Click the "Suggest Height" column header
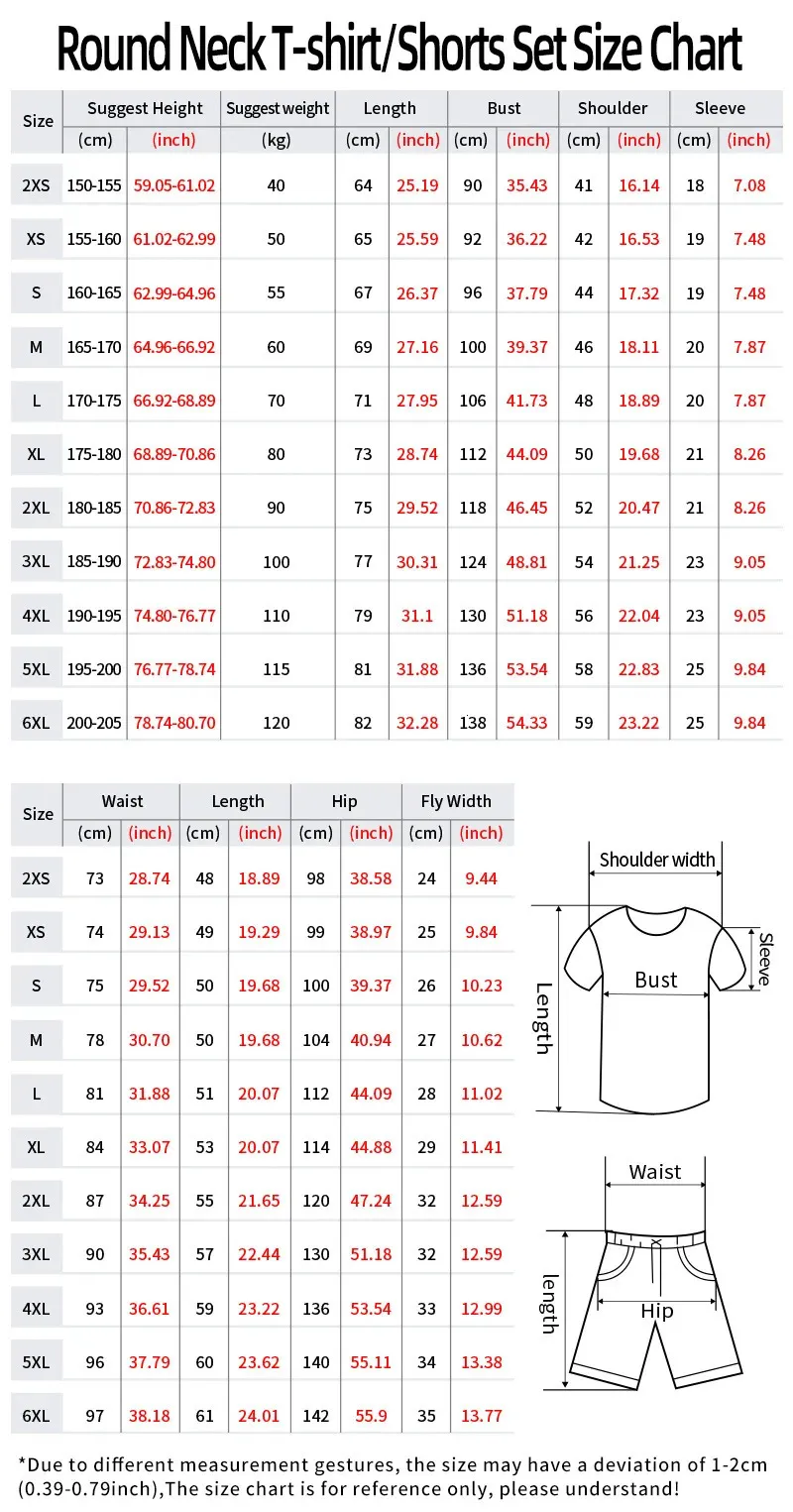Viewport: 793px width, 1512px height. (145, 108)
